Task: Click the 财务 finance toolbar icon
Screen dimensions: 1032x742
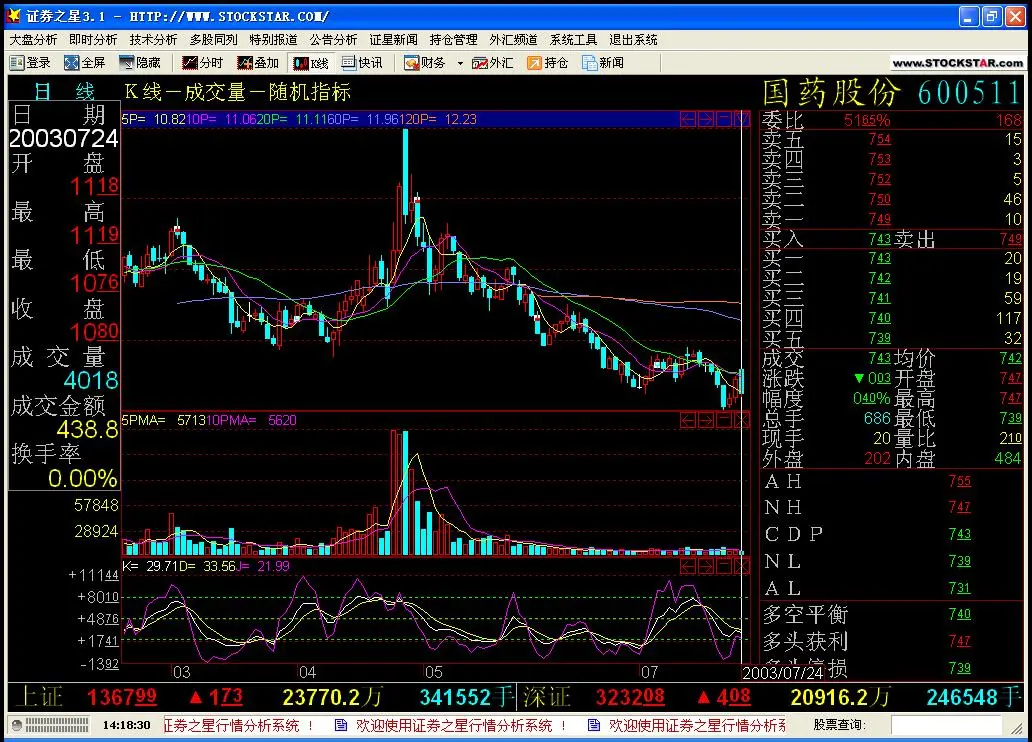Action: coord(425,63)
